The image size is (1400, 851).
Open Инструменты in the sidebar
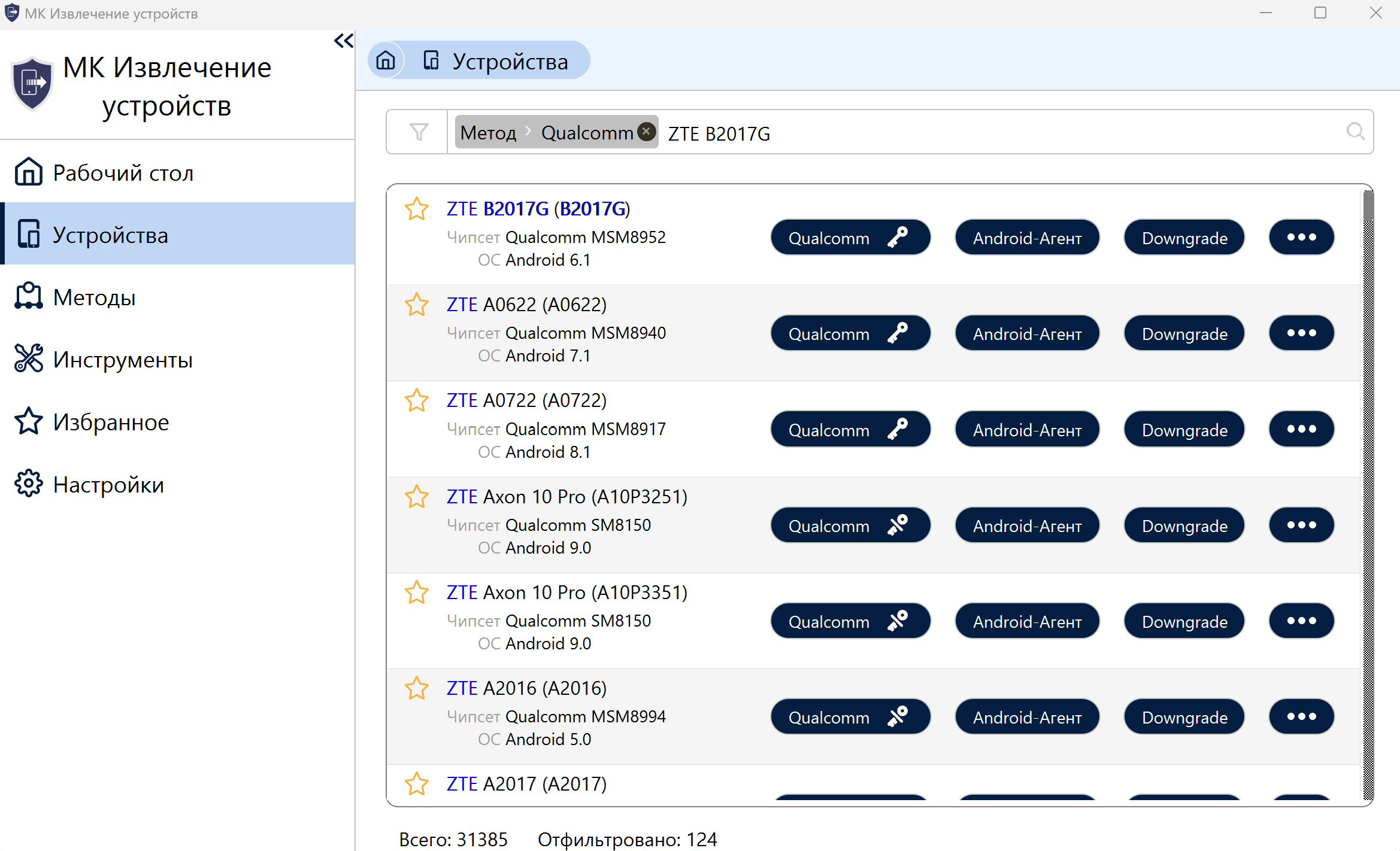[x=178, y=359]
